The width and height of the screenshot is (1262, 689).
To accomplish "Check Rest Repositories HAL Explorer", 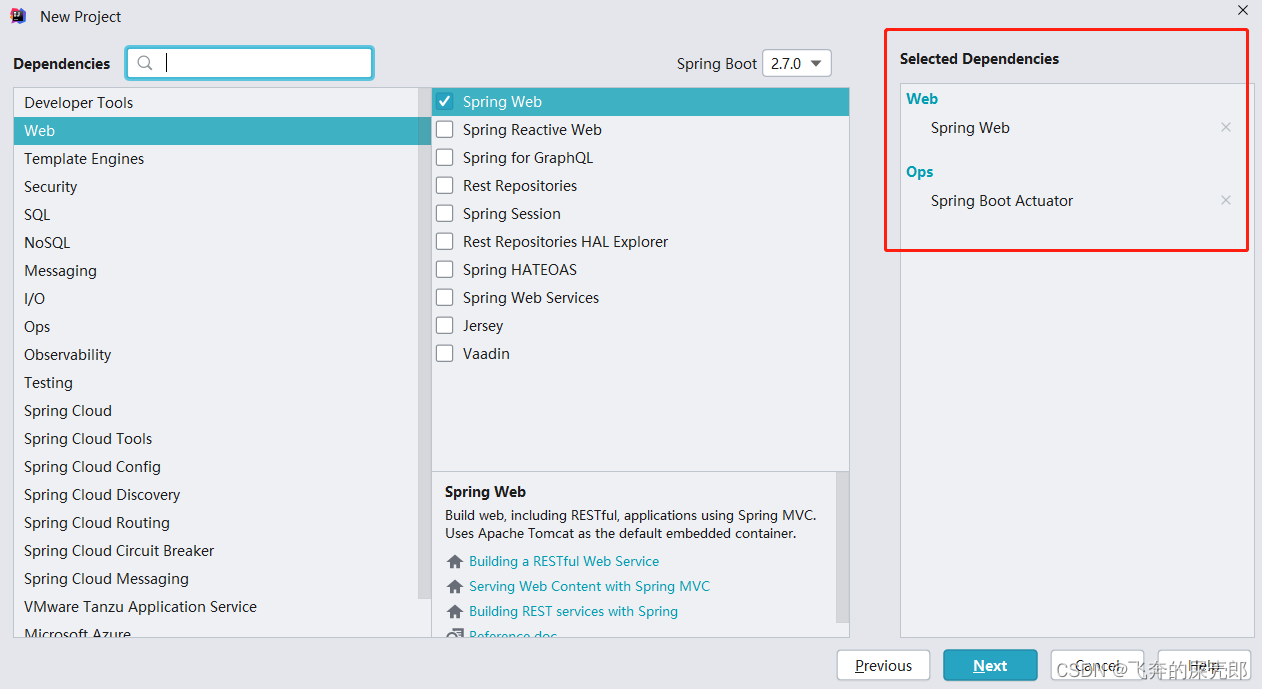I will 444,241.
